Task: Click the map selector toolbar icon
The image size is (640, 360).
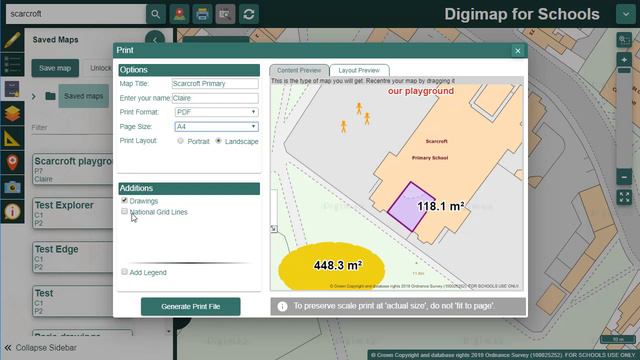Action: coord(225,14)
